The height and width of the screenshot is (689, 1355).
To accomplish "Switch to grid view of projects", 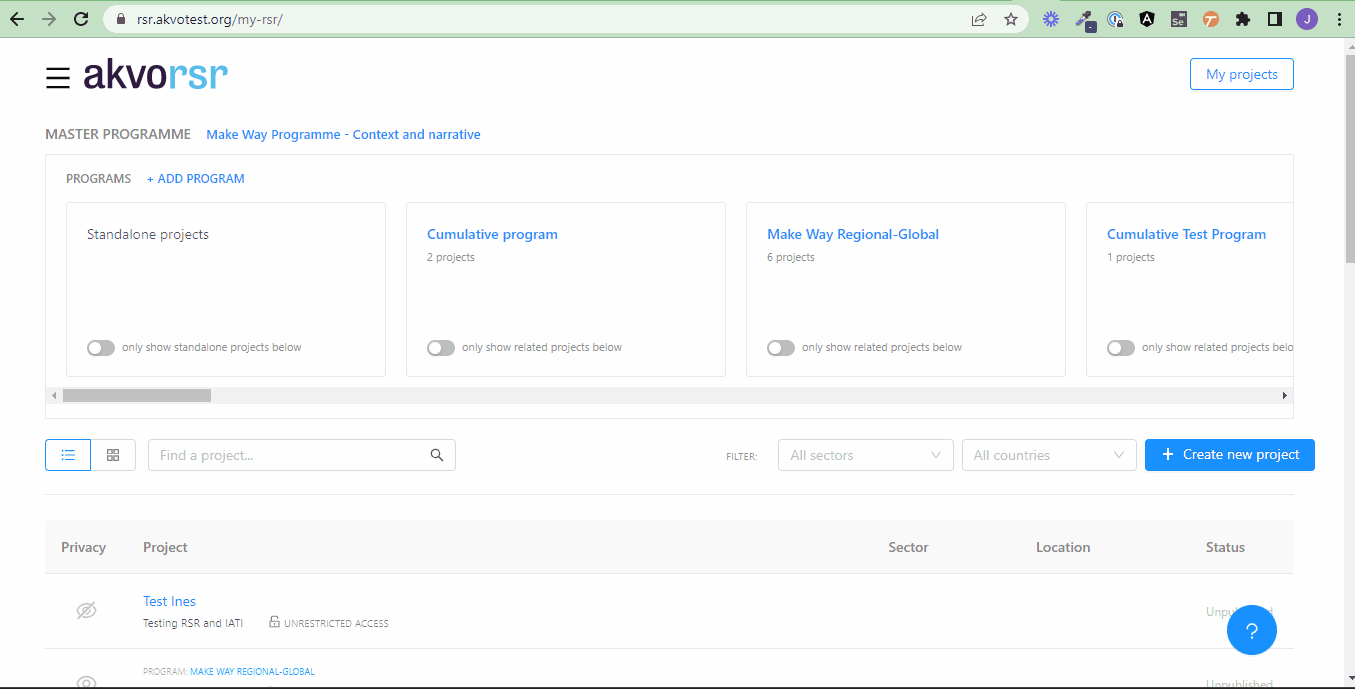I will [113, 455].
